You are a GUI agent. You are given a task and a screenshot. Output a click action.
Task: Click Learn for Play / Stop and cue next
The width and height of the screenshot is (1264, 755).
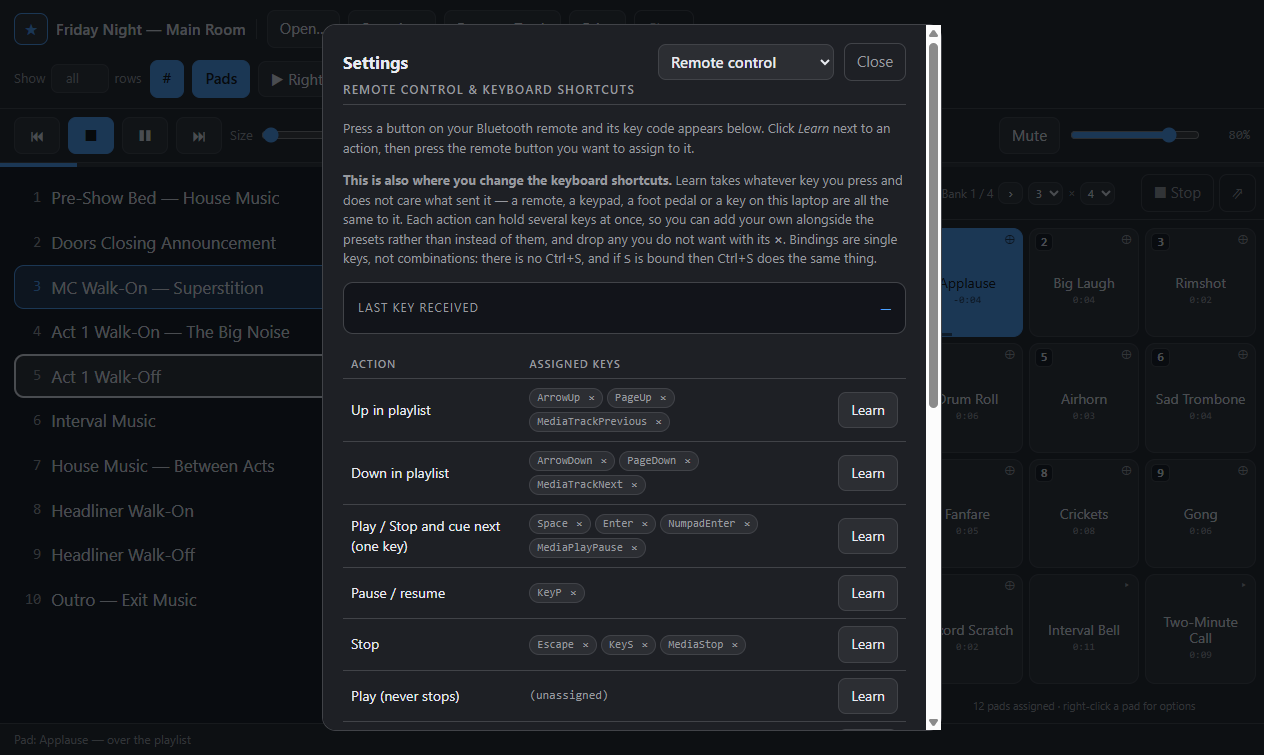tap(868, 536)
